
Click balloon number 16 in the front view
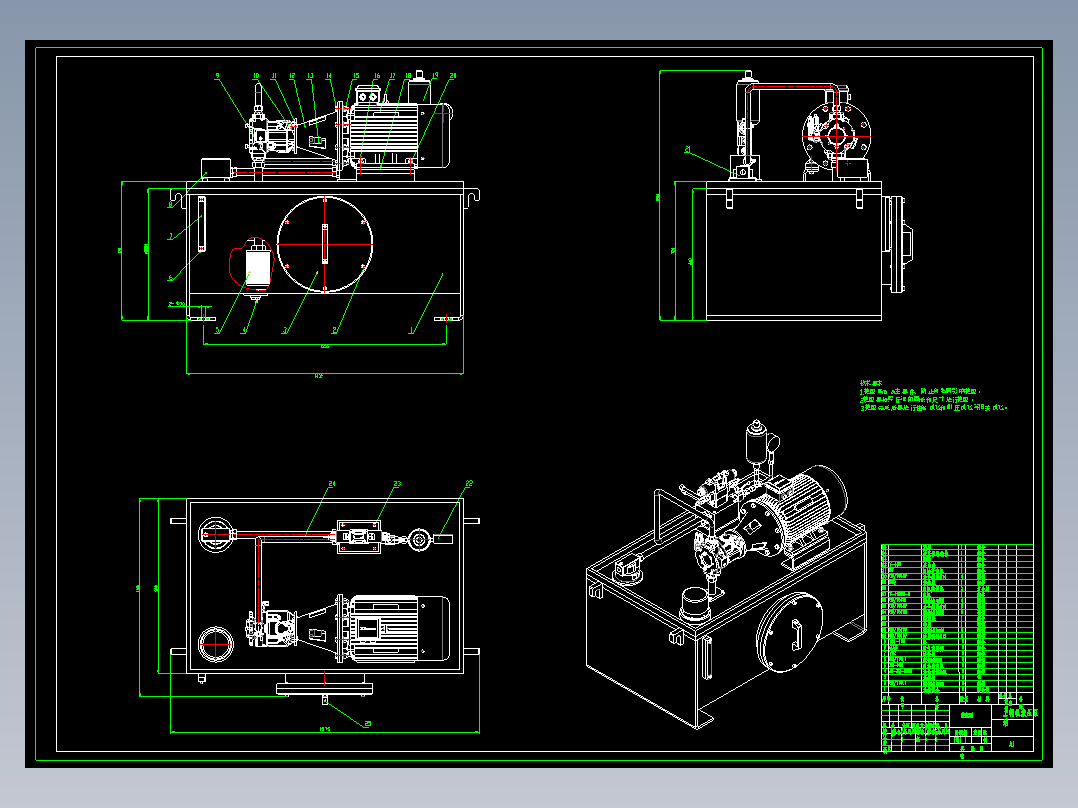pos(377,76)
